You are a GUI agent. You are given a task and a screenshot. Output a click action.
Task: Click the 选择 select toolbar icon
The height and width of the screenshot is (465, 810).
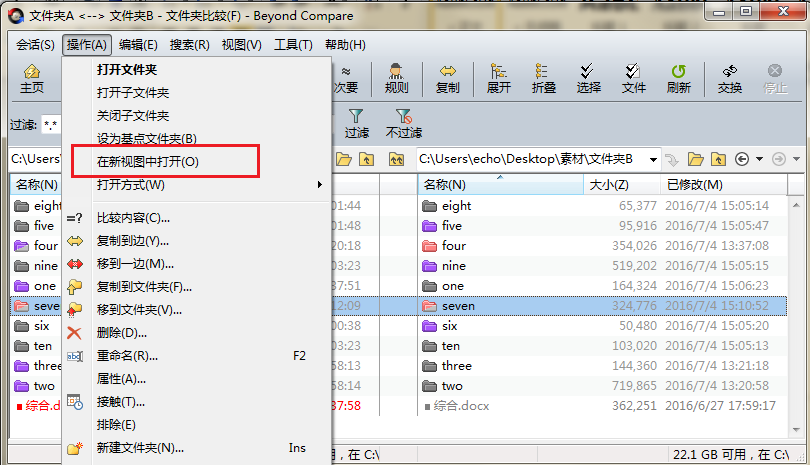pos(588,79)
